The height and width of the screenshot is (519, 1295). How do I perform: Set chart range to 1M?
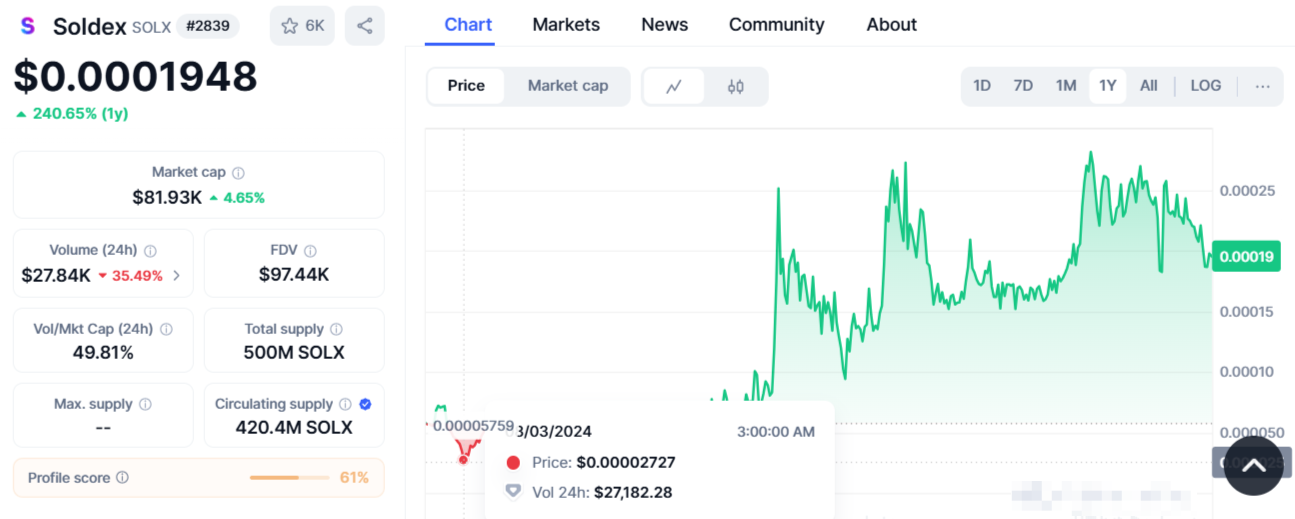(x=1066, y=86)
